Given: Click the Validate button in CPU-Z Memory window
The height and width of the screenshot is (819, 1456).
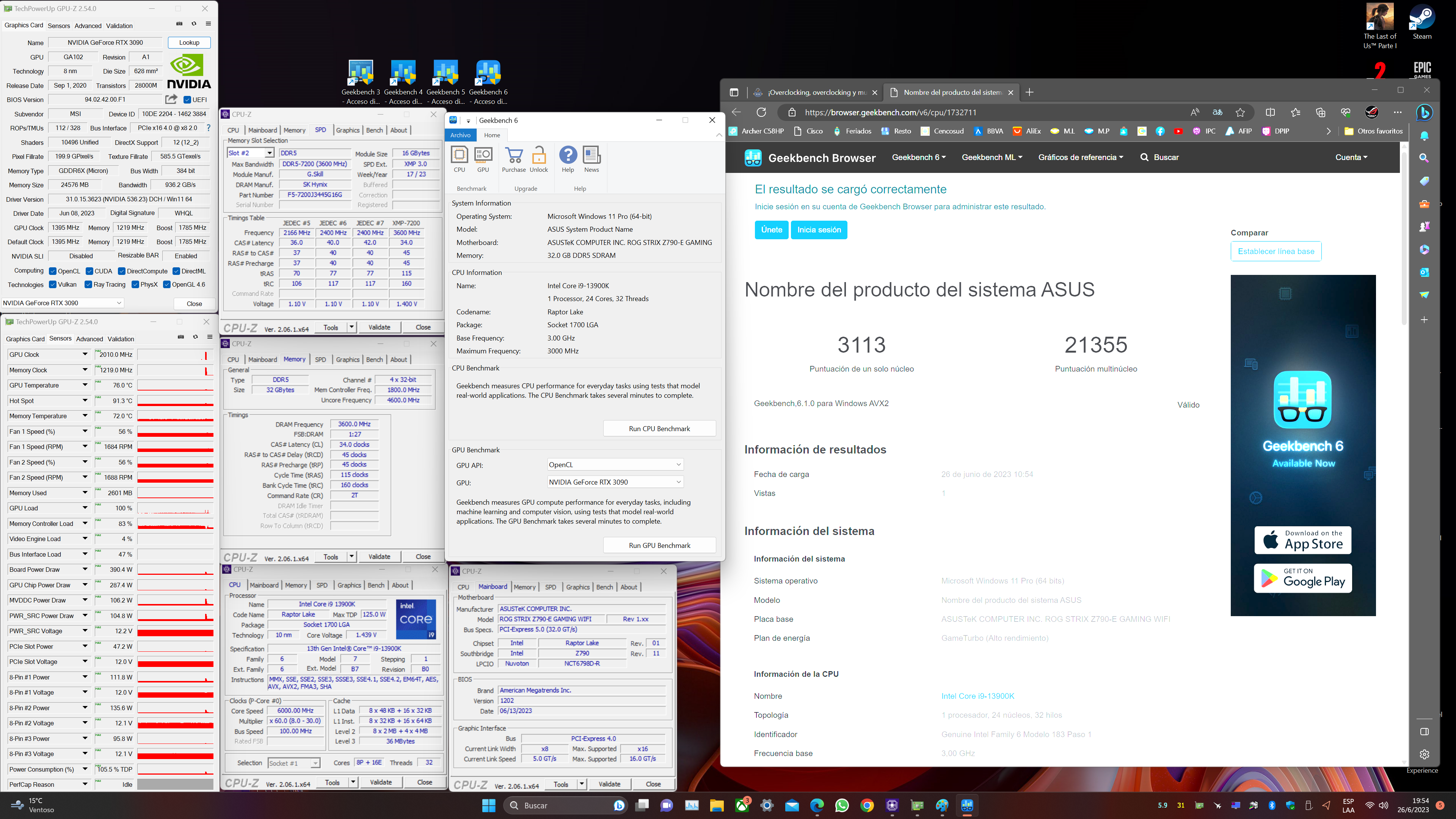Looking at the screenshot, I should [x=379, y=557].
